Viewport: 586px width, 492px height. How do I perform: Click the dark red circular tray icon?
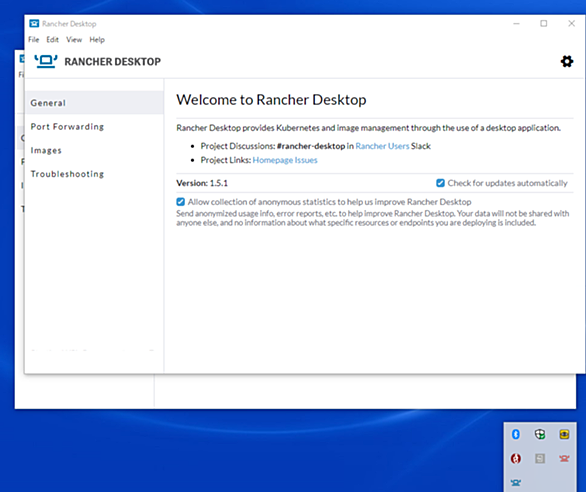(516, 458)
